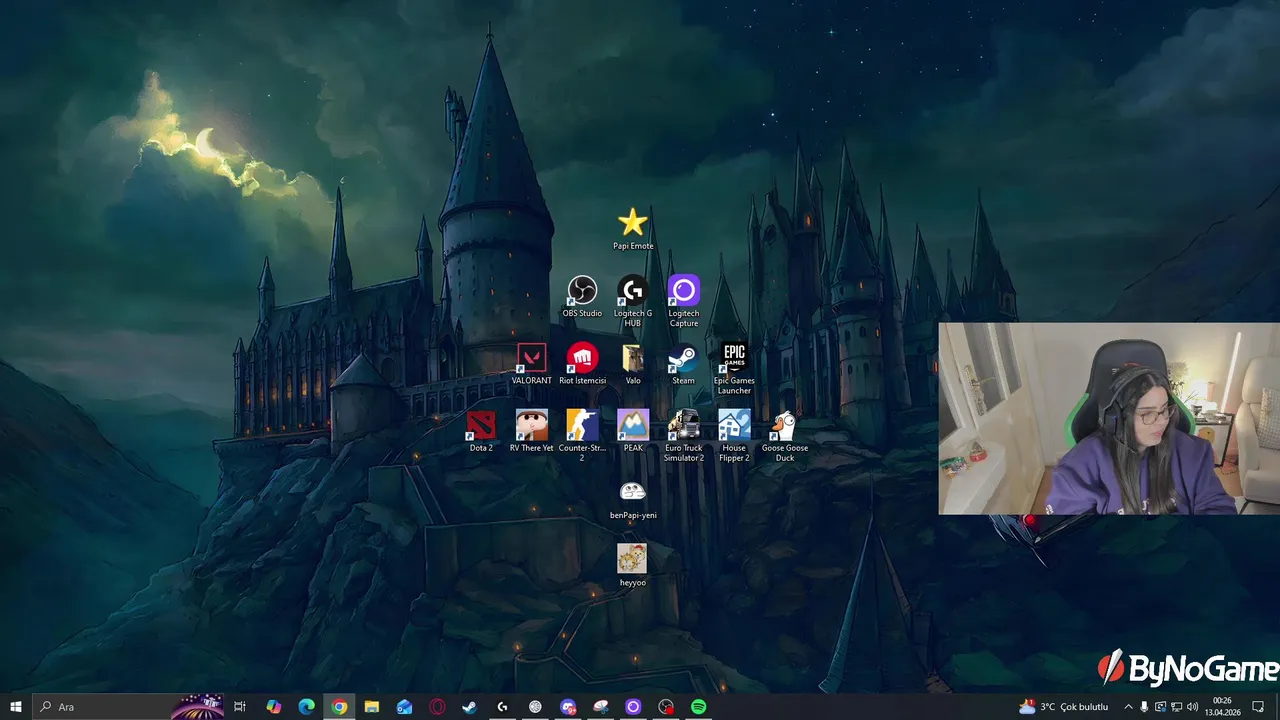Open Logitech G HUB from the taskbar
1280x720 pixels.
(502, 707)
